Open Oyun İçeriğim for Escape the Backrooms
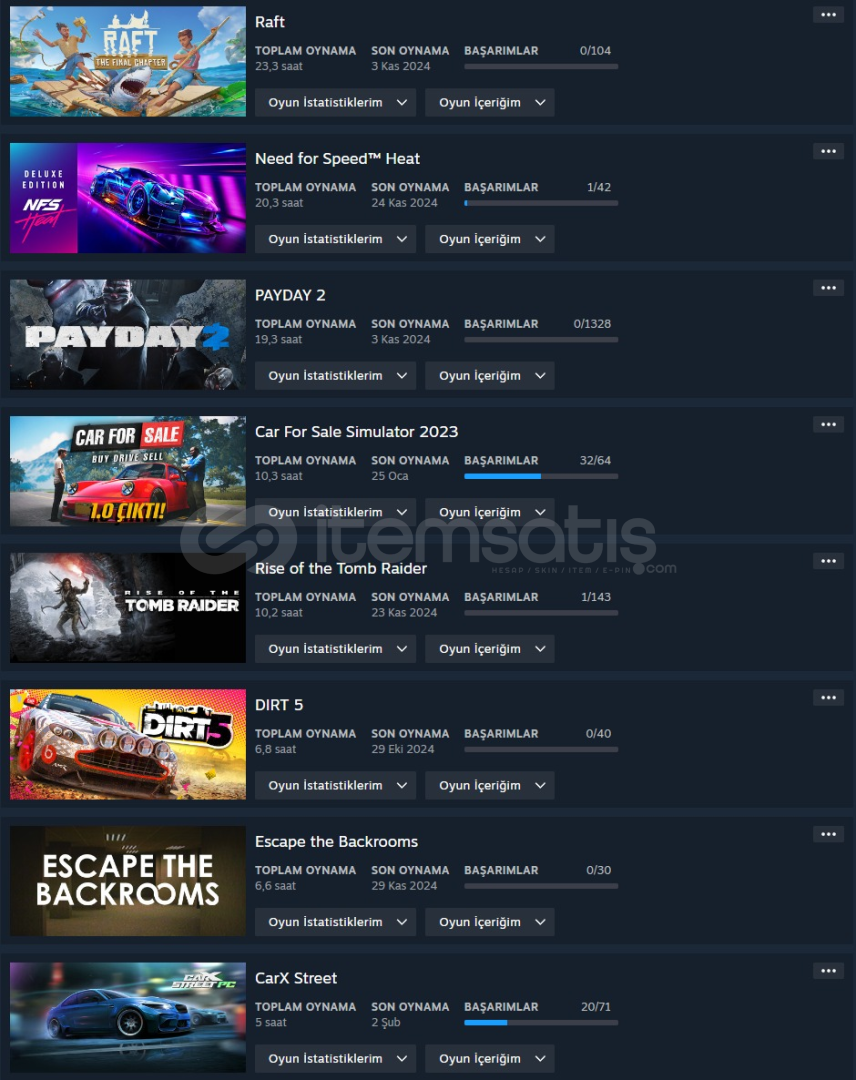The image size is (856, 1080). point(490,922)
